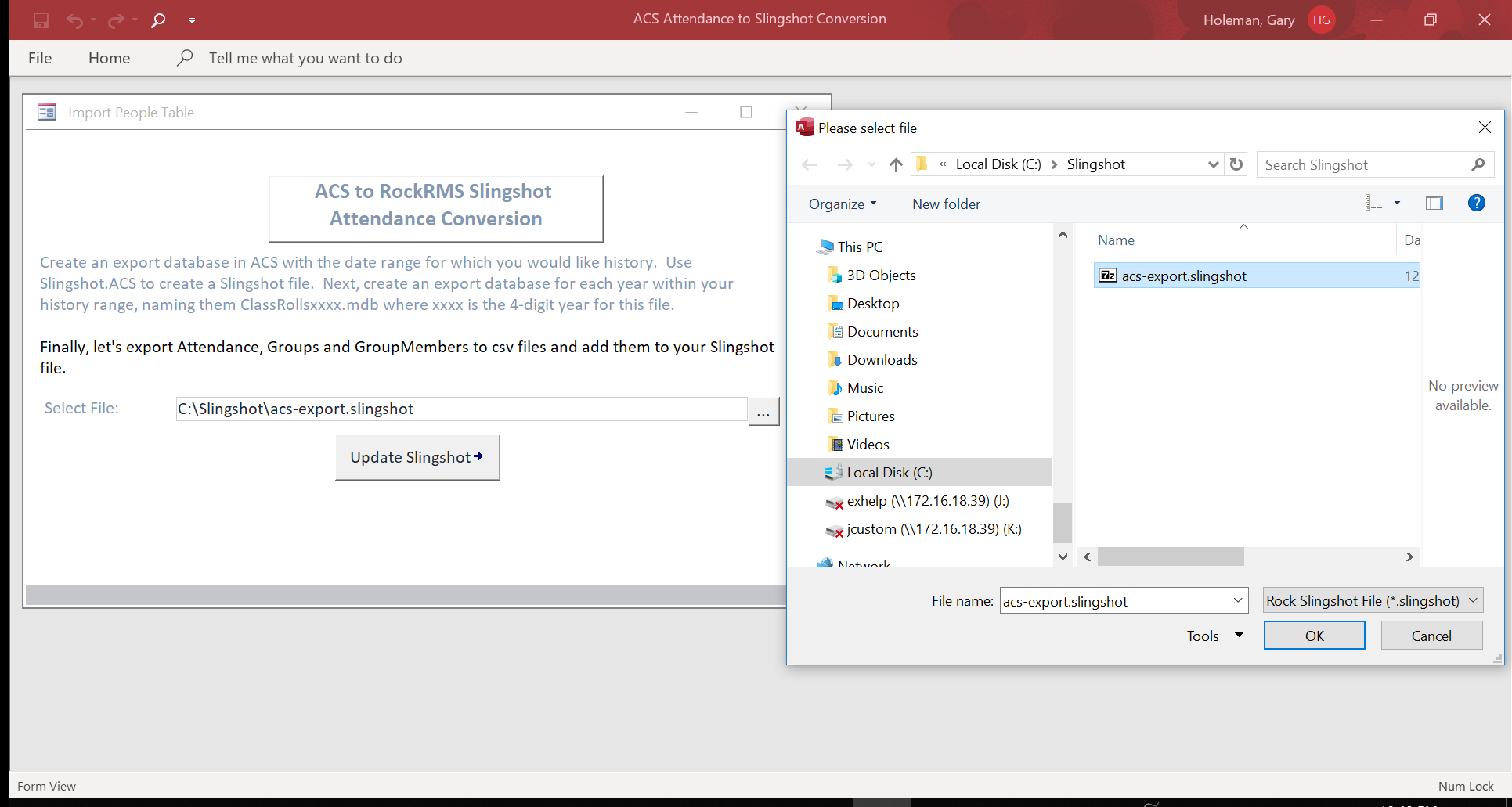Expand the address bar history dropdown
1512x807 pixels.
click(x=1213, y=164)
